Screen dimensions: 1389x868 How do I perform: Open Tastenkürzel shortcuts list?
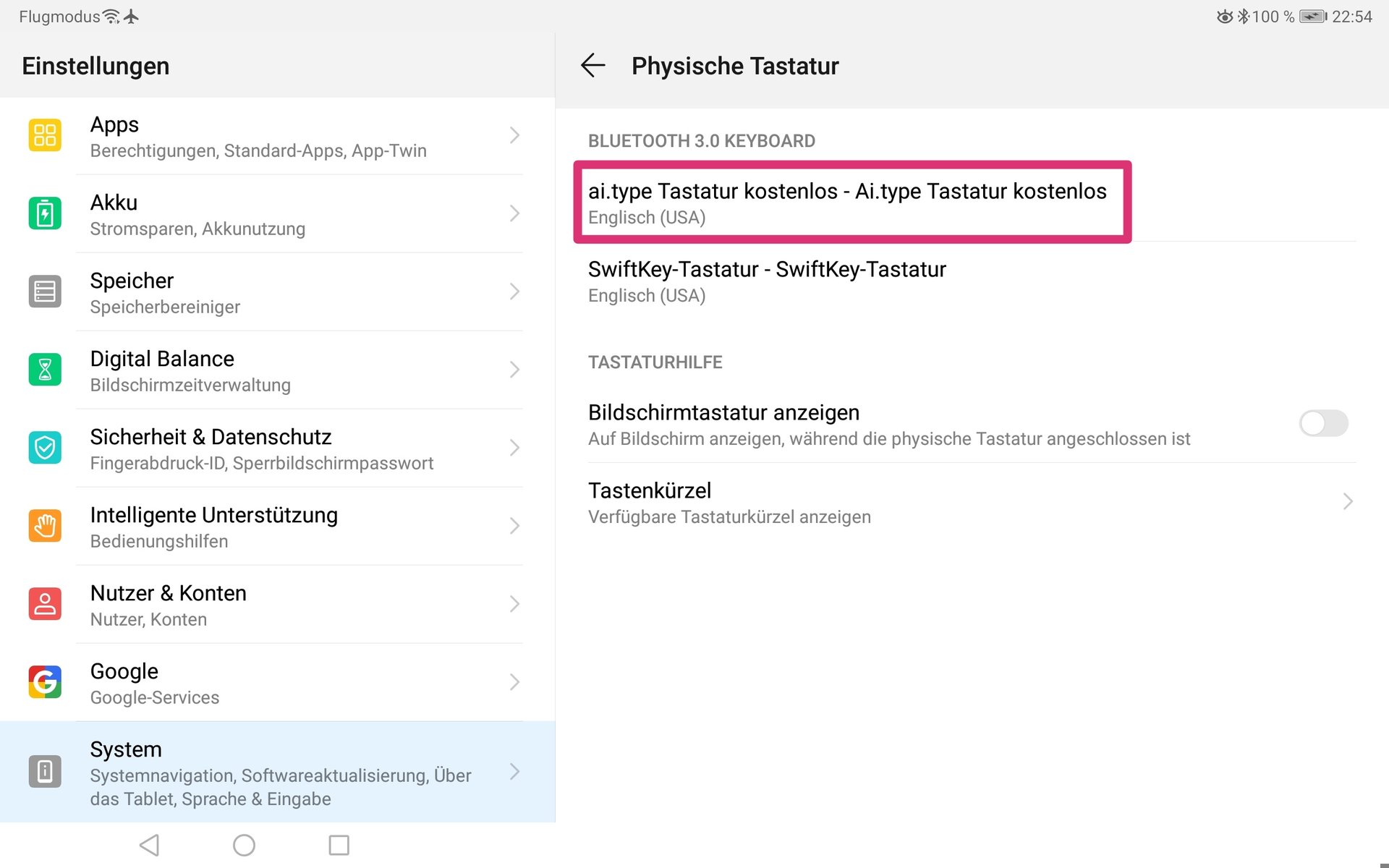point(972,503)
